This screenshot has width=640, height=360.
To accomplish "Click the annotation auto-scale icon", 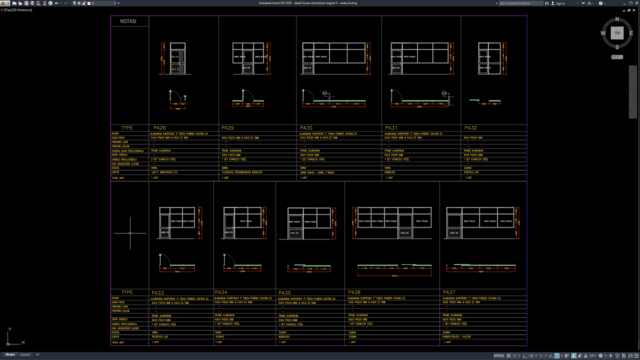I will tap(580, 356).
